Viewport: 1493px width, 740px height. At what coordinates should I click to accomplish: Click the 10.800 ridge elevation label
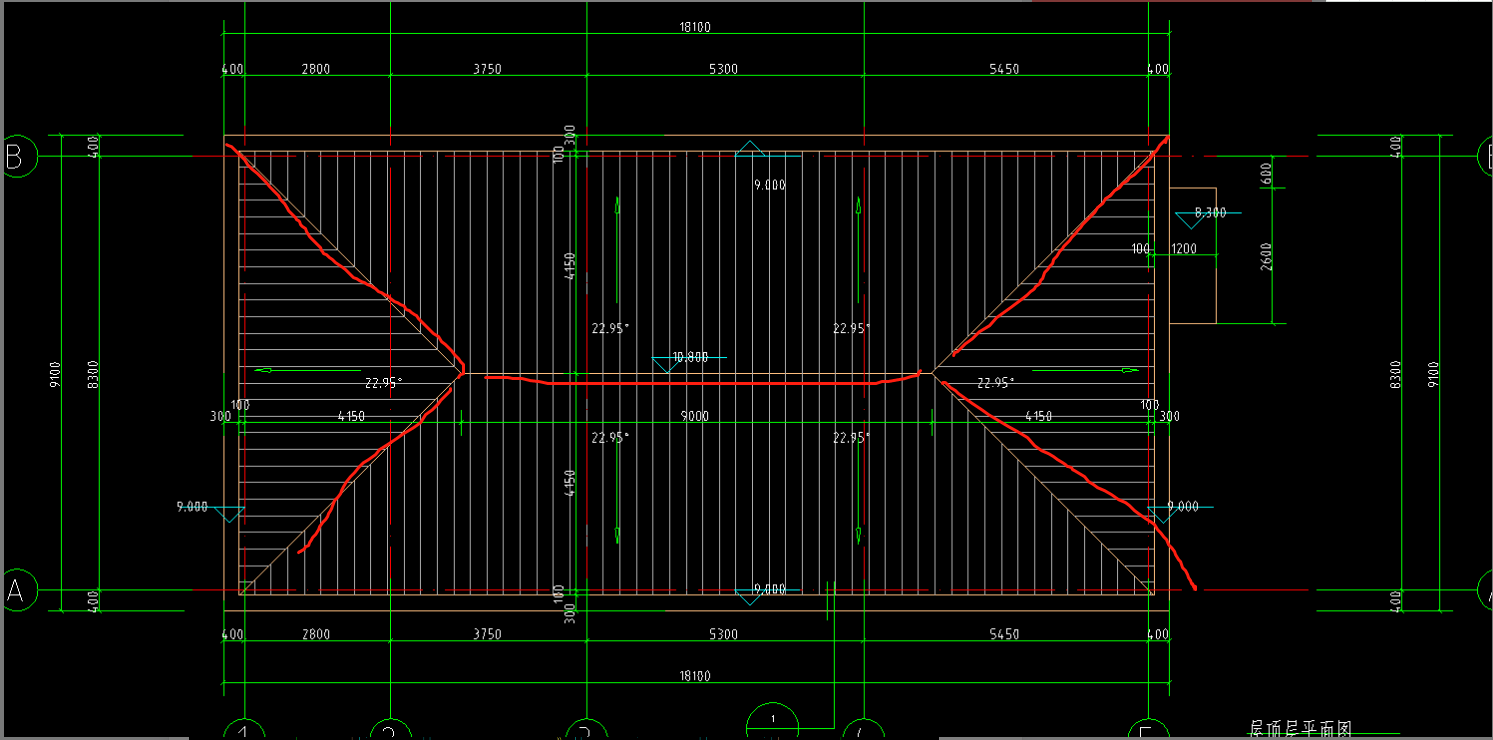[690, 357]
